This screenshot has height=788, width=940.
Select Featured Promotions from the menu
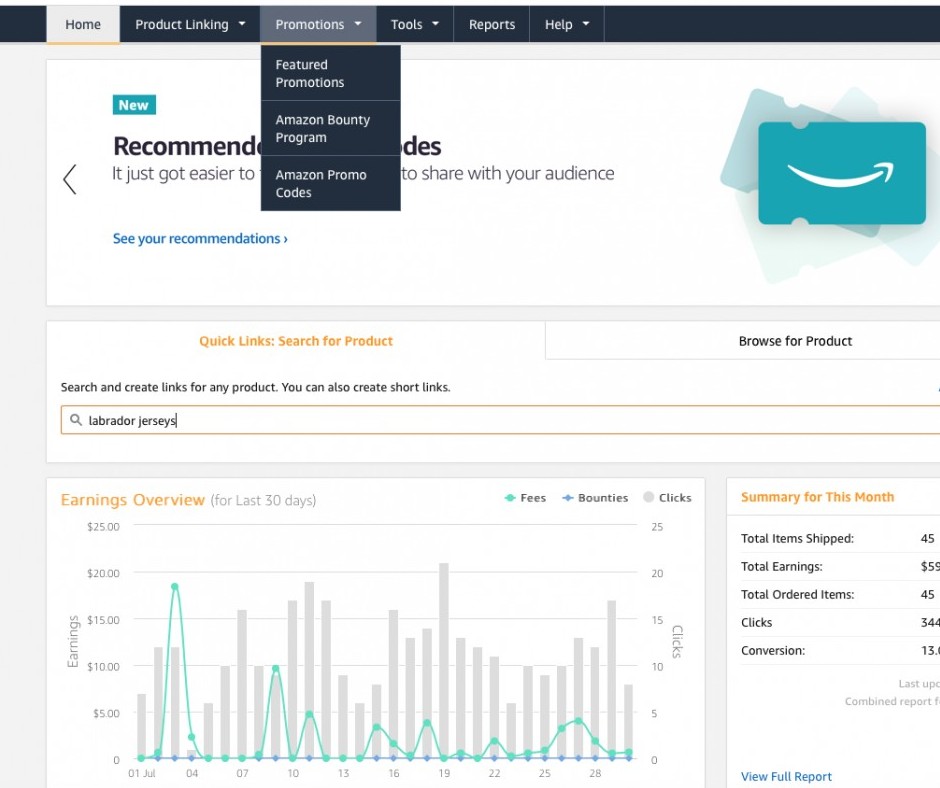330,73
